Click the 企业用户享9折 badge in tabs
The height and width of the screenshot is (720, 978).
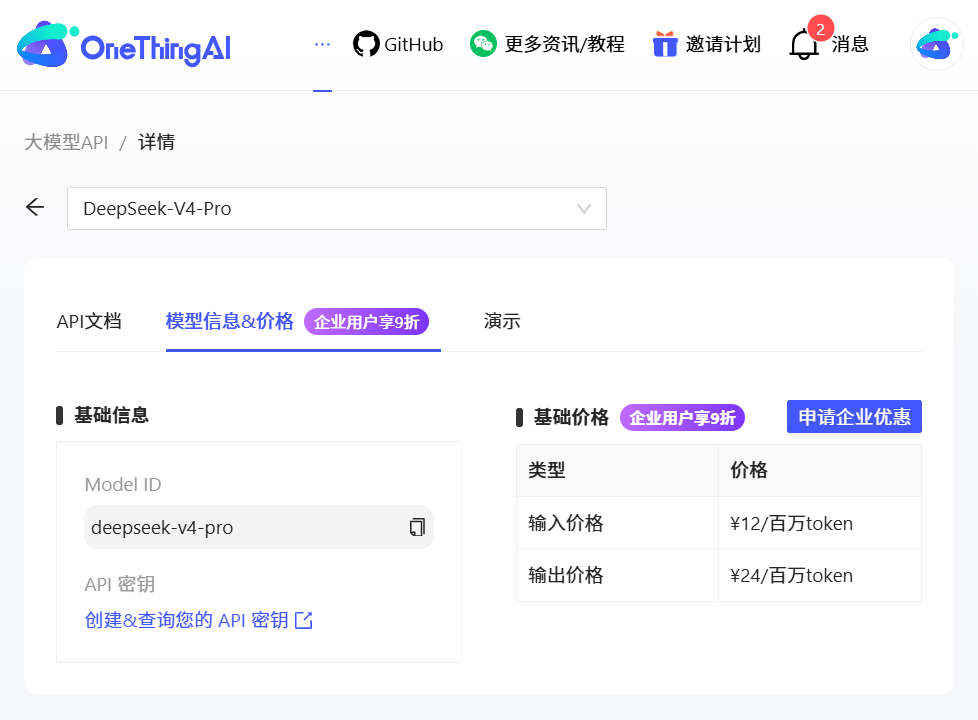pyautogui.click(x=367, y=322)
